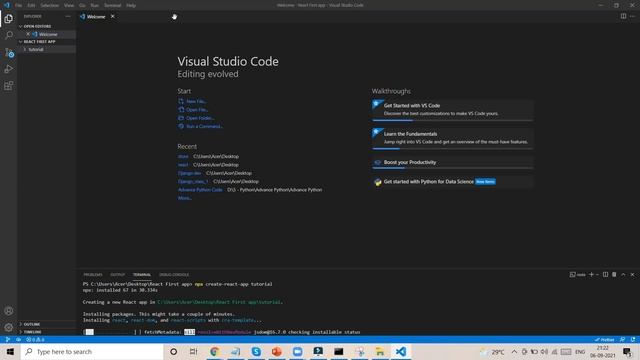Open Get started with Python for Data Science
640x360 pixels.
click(x=452, y=182)
